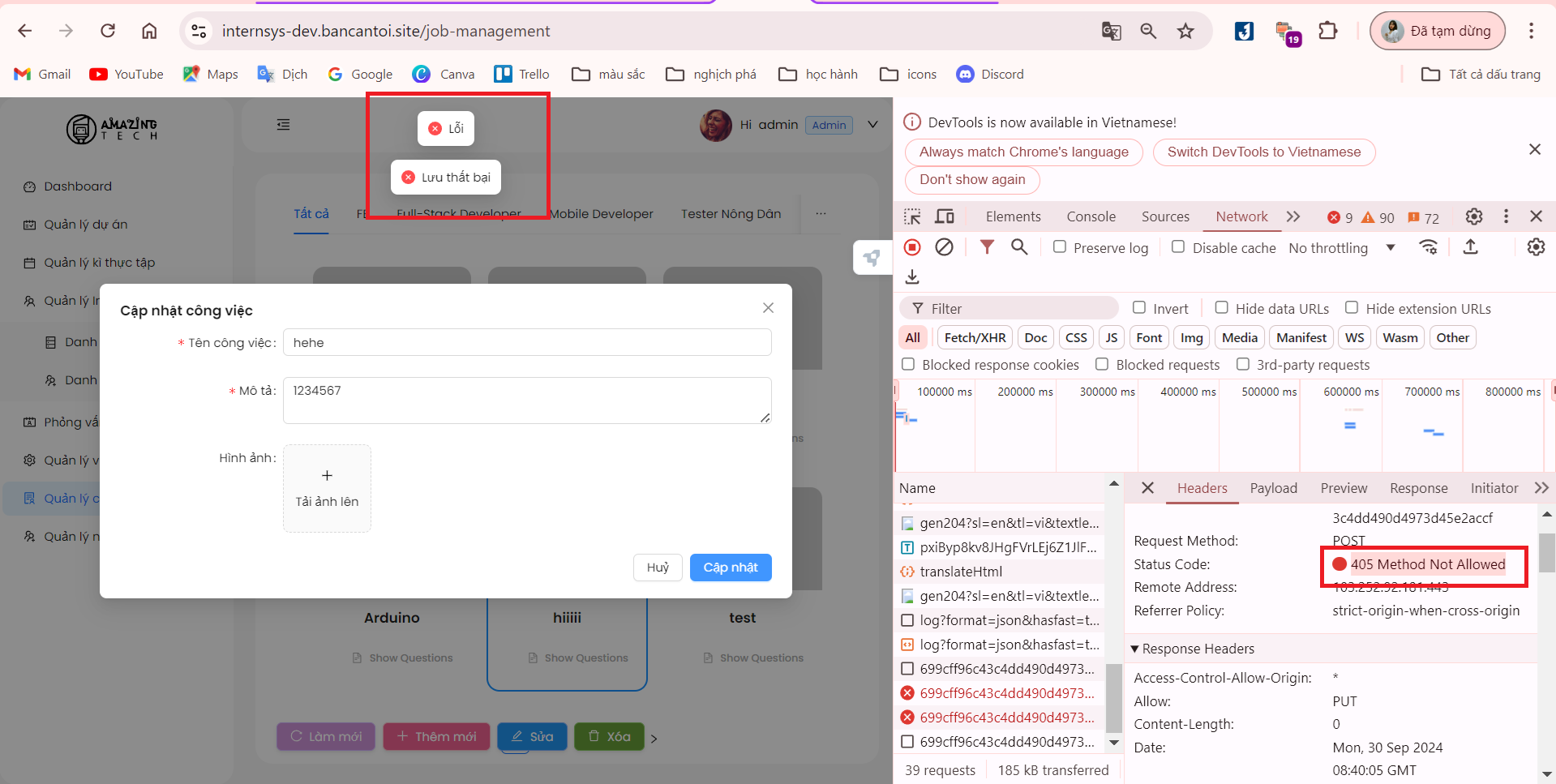Check the Disable cache option

1178,246
